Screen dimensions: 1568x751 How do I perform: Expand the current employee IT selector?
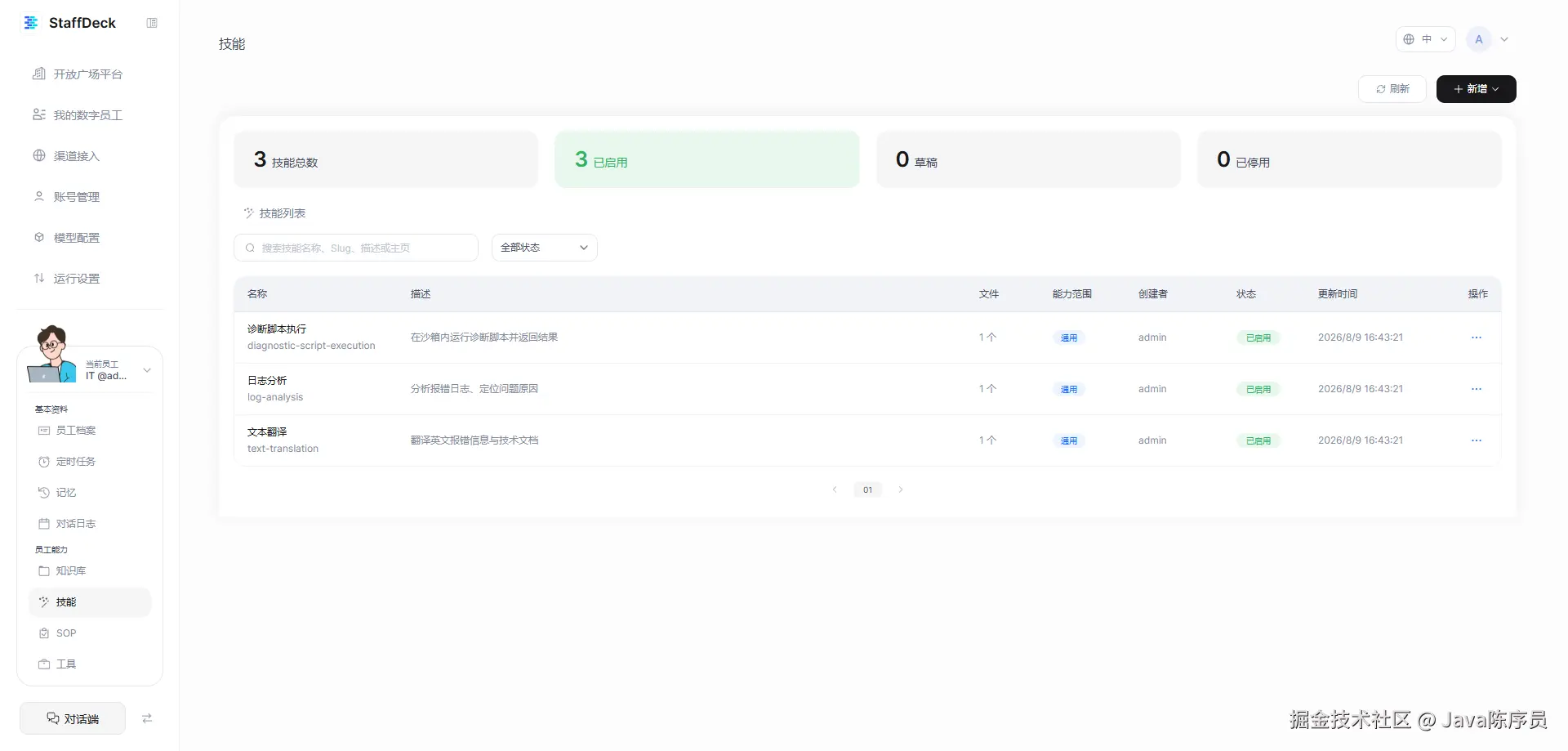pyautogui.click(x=147, y=370)
